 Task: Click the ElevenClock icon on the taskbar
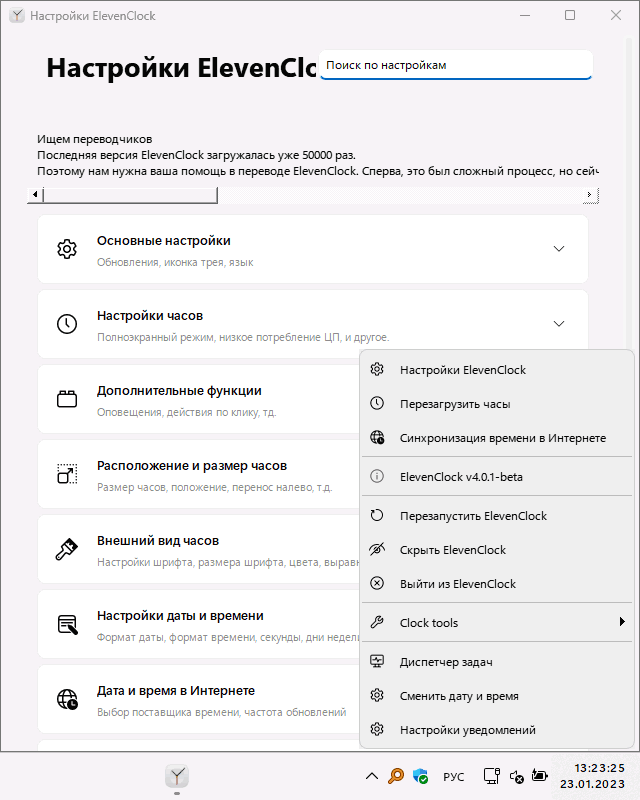point(177,777)
